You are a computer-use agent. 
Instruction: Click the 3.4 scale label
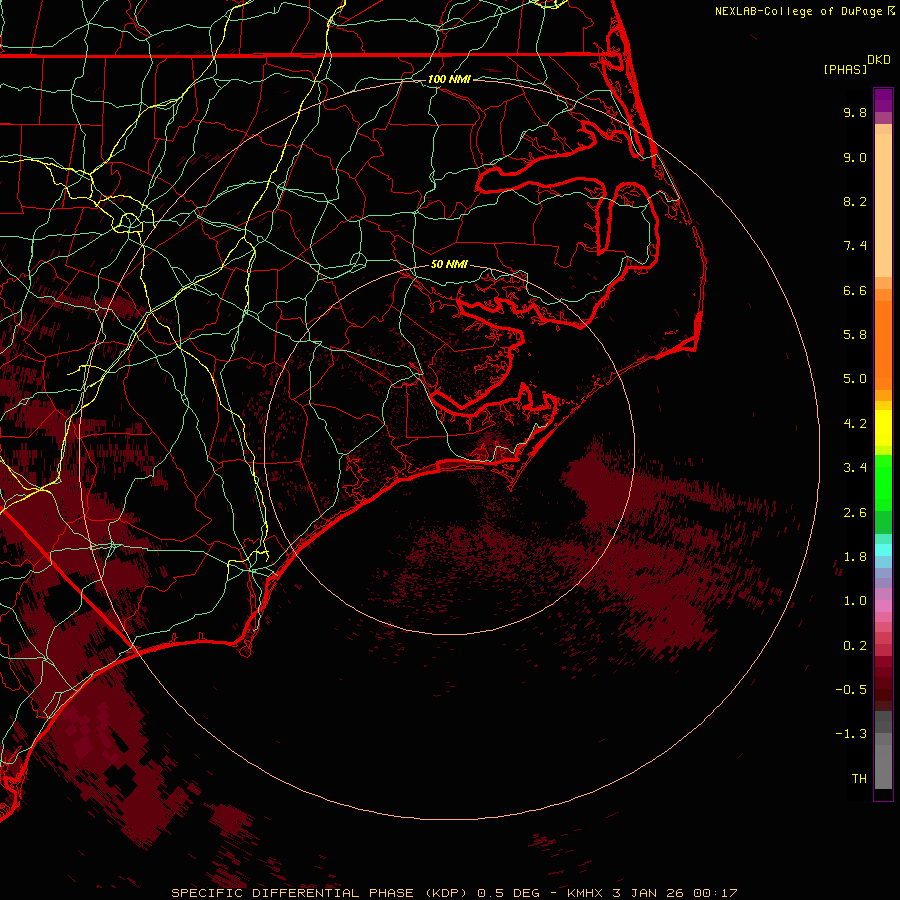click(x=855, y=468)
